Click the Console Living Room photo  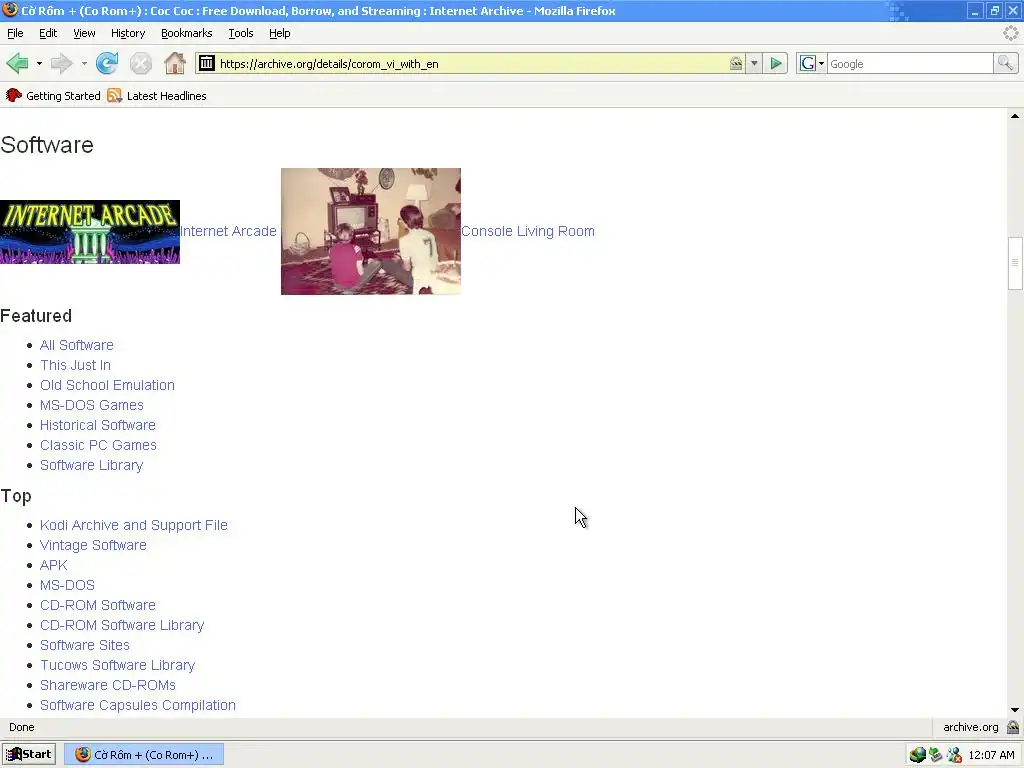click(x=371, y=231)
